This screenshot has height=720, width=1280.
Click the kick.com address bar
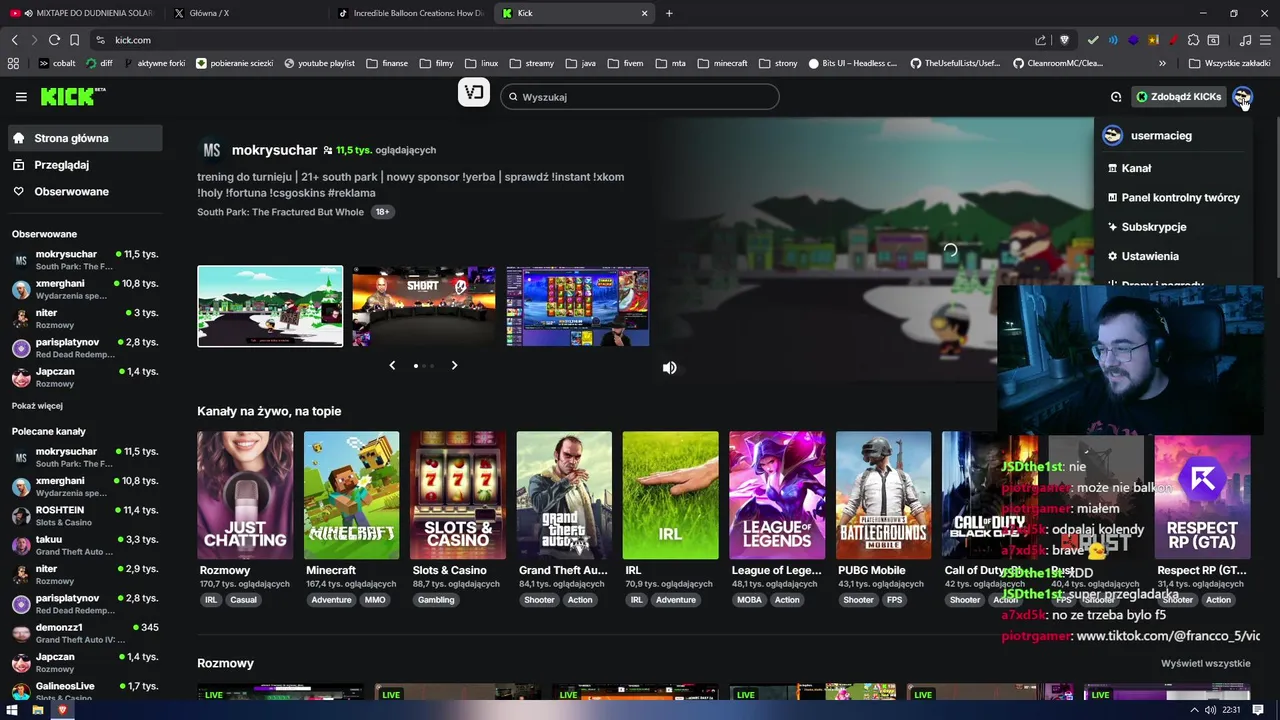click(560, 40)
